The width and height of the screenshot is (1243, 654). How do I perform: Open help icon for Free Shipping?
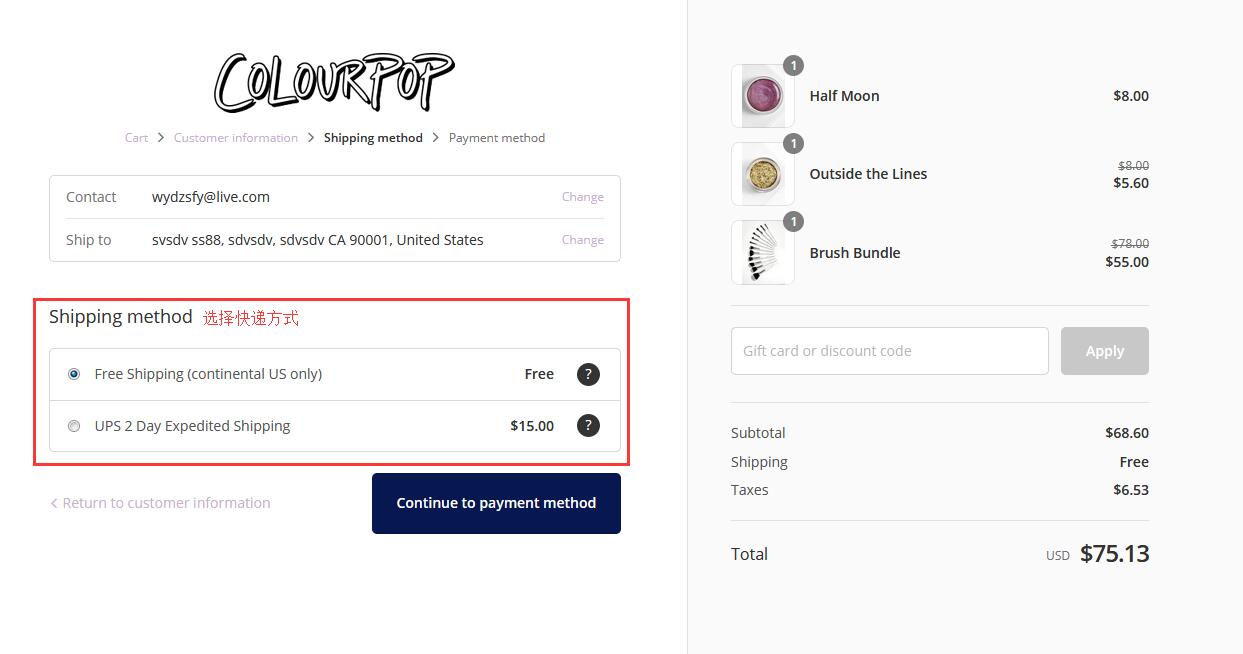(x=588, y=374)
